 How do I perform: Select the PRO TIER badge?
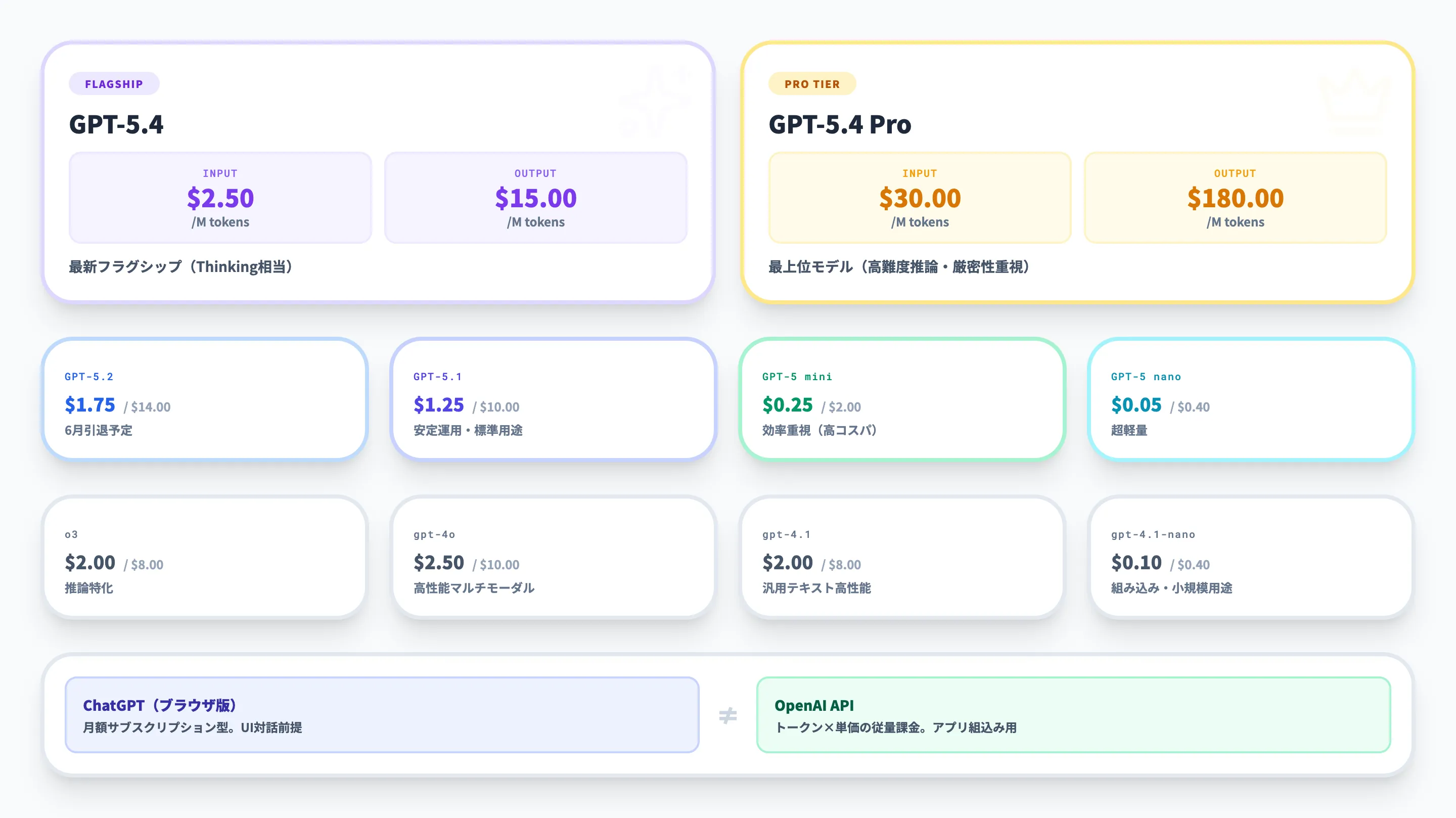pyautogui.click(x=813, y=83)
